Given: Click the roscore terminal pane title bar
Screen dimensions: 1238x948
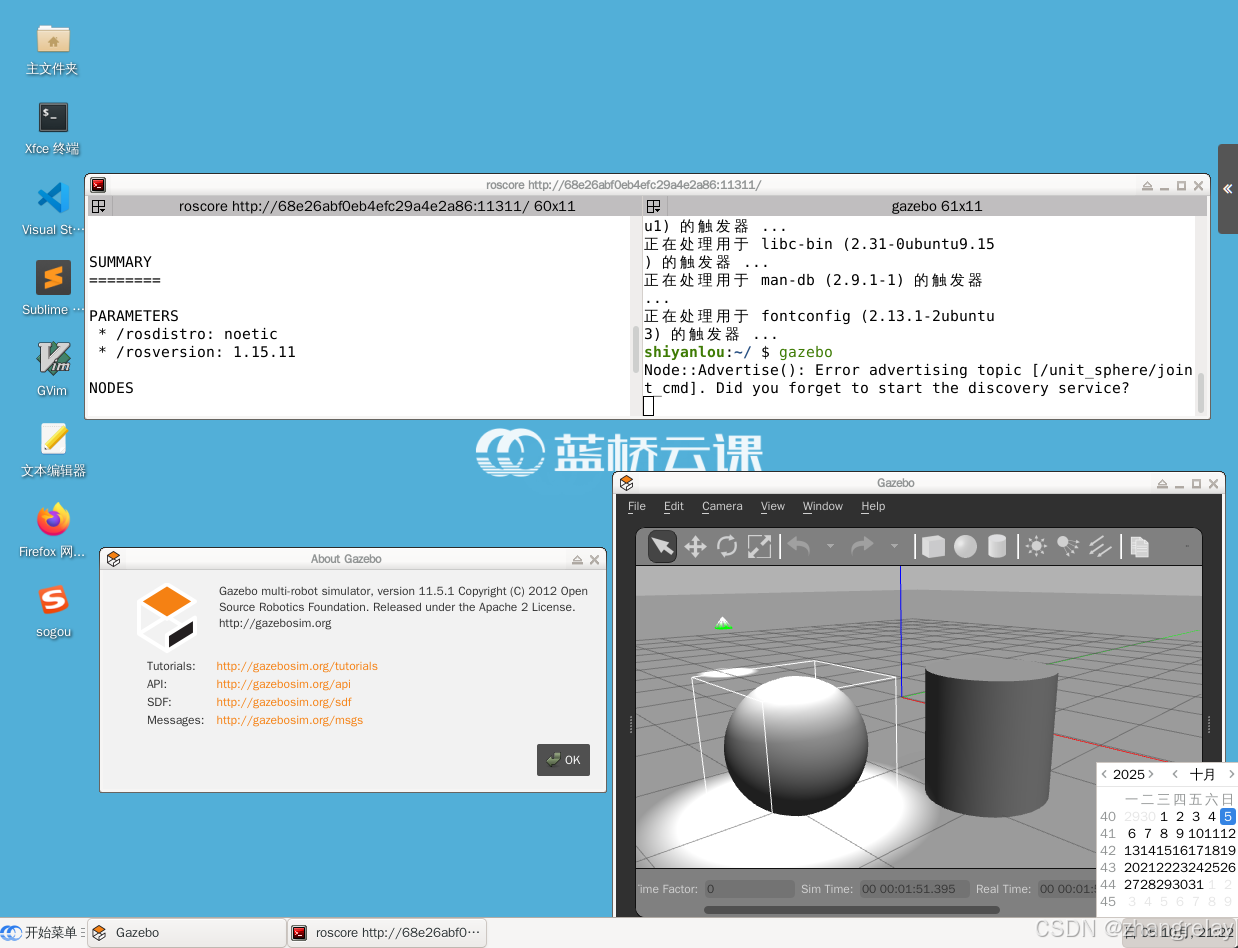Looking at the screenshot, I should pos(377,206).
